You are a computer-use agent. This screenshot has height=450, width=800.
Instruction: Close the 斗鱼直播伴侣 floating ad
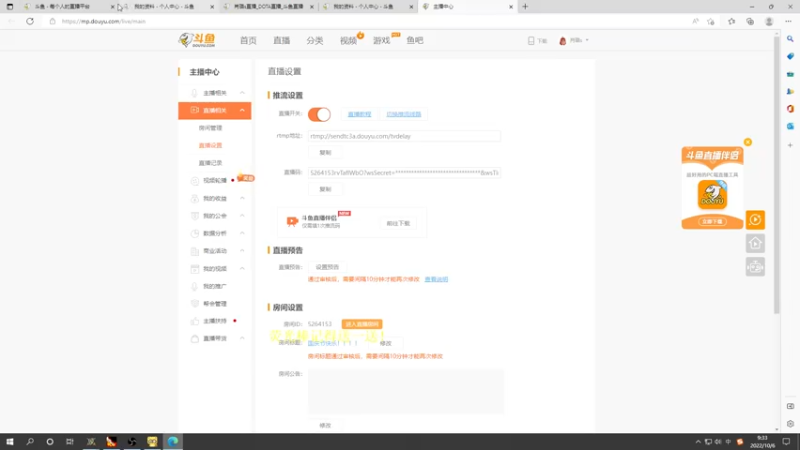click(x=747, y=142)
